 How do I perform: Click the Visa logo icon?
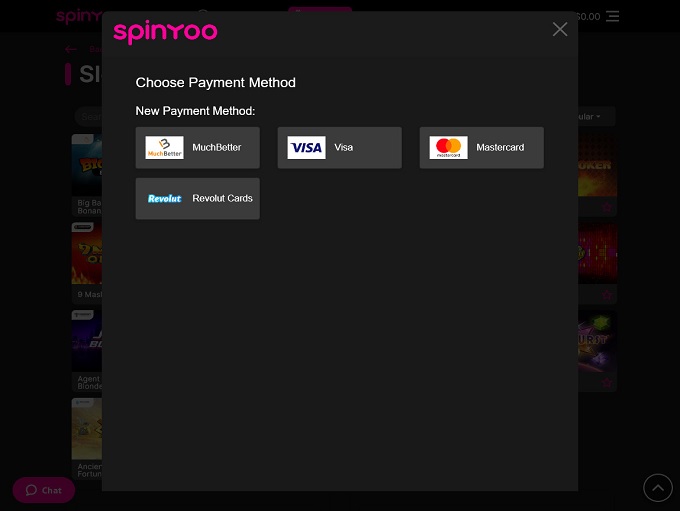coord(306,147)
